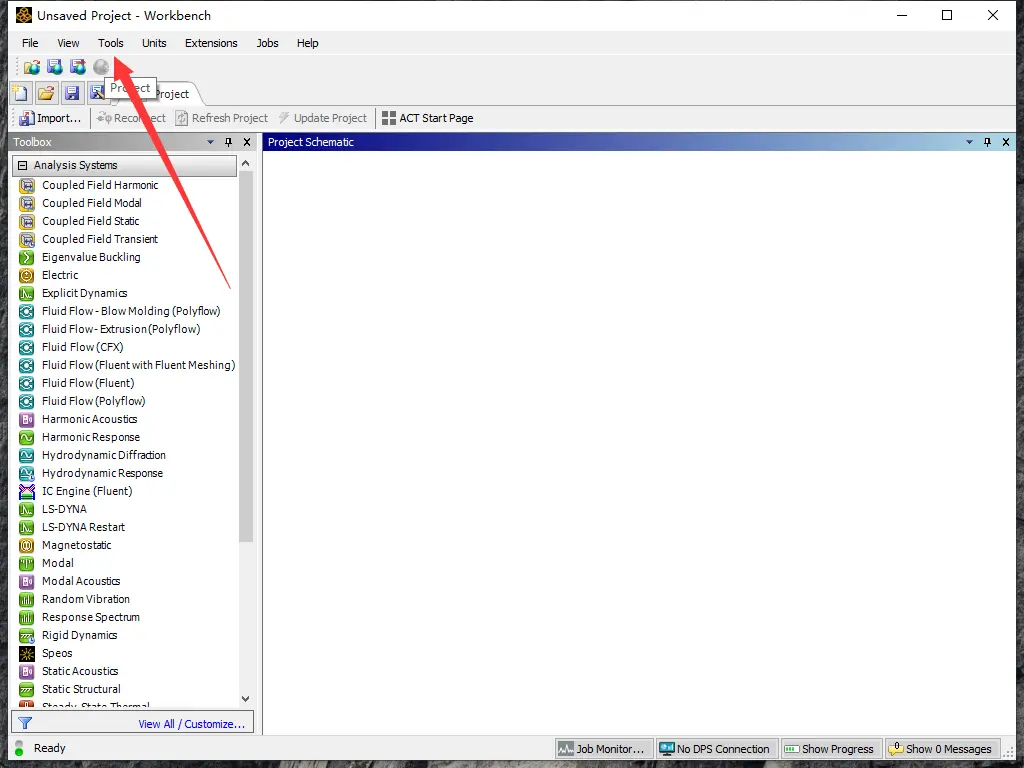Click the Coupled Field Modal icon
Viewport: 1024px width, 768px height.
point(27,203)
